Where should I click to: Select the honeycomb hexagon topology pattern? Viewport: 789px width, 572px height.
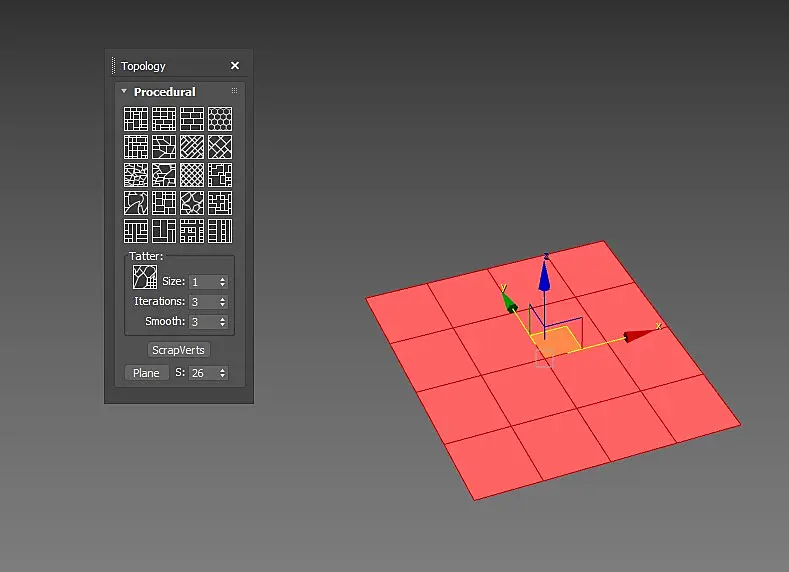point(220,119)
